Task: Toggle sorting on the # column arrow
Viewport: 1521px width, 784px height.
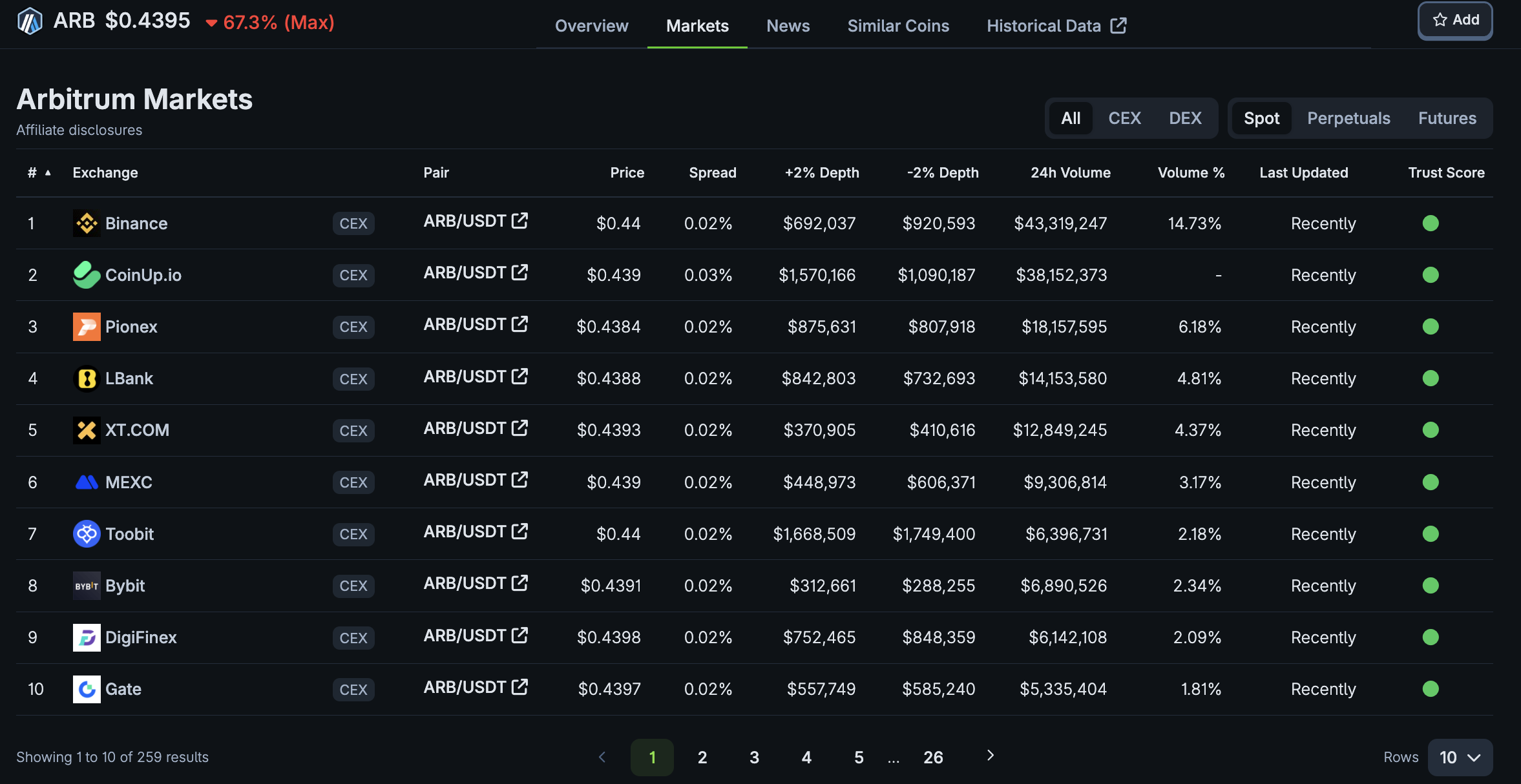Action: point(48,173)
